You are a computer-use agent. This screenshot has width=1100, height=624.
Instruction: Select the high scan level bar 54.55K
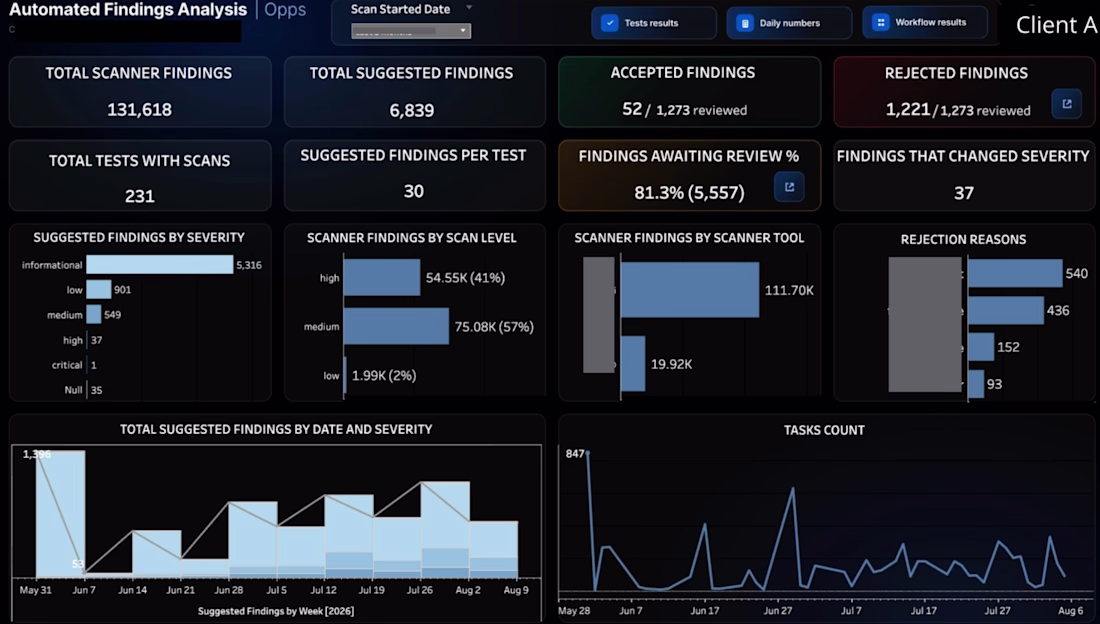click(382, 277)
